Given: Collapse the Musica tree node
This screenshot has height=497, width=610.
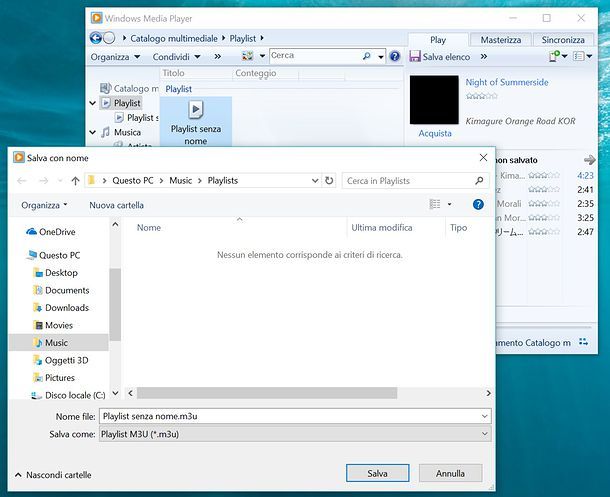Looking at the screenshot, I should click(x=93, y=132).
